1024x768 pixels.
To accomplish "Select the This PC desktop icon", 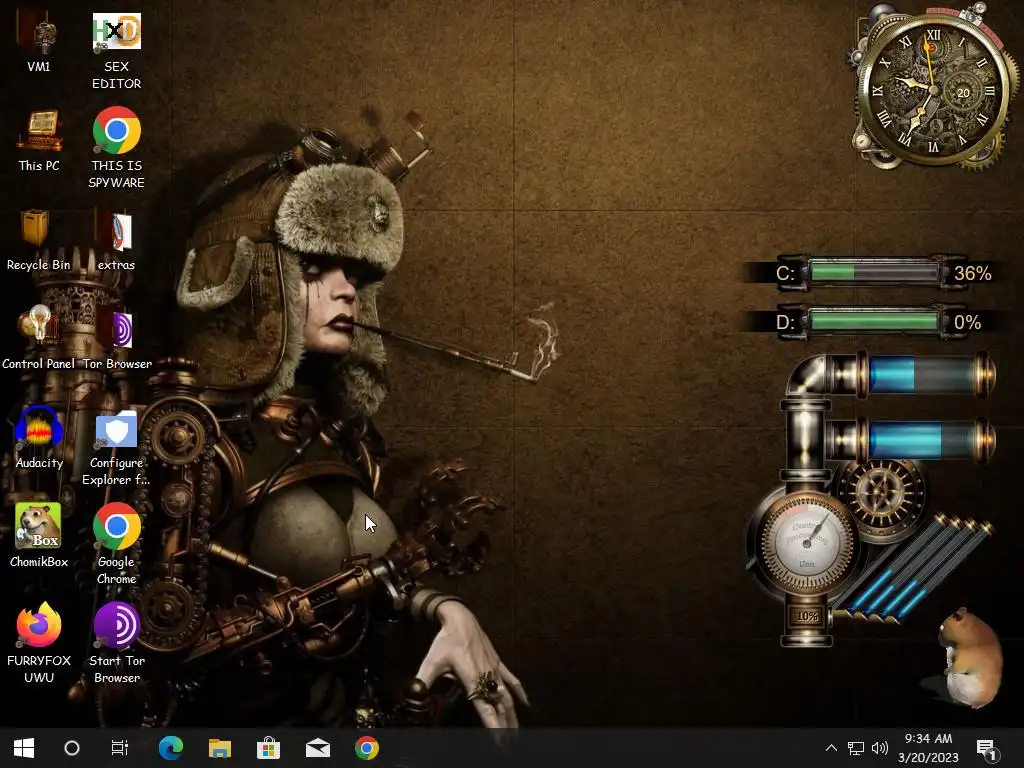I will 39,141.
